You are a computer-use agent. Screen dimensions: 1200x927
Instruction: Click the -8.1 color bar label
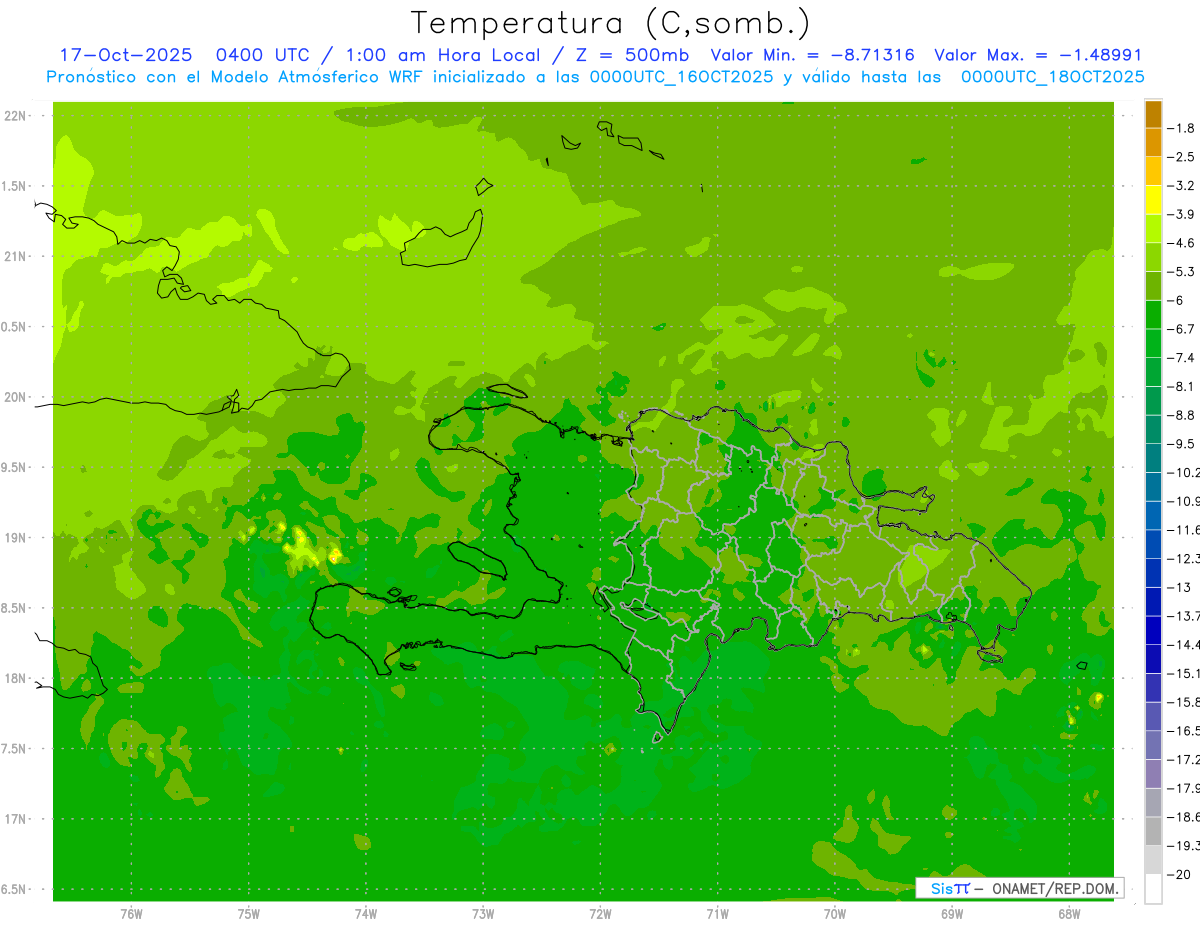(x=1181, y=387)
